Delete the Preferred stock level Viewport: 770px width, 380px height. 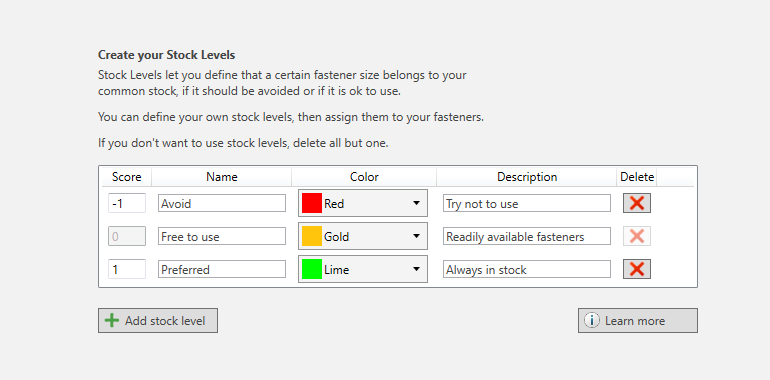coord(637,269)
